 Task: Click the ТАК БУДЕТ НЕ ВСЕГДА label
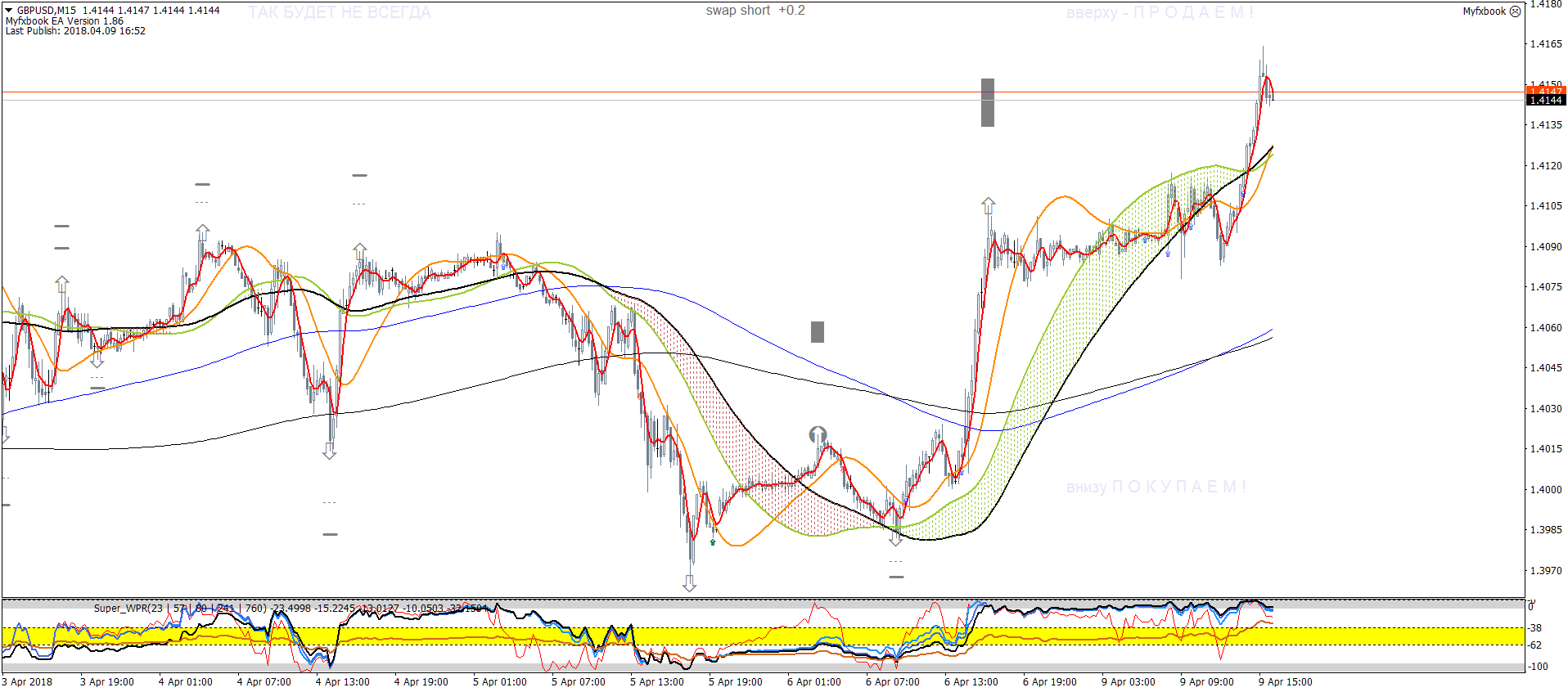click(340, 12)
